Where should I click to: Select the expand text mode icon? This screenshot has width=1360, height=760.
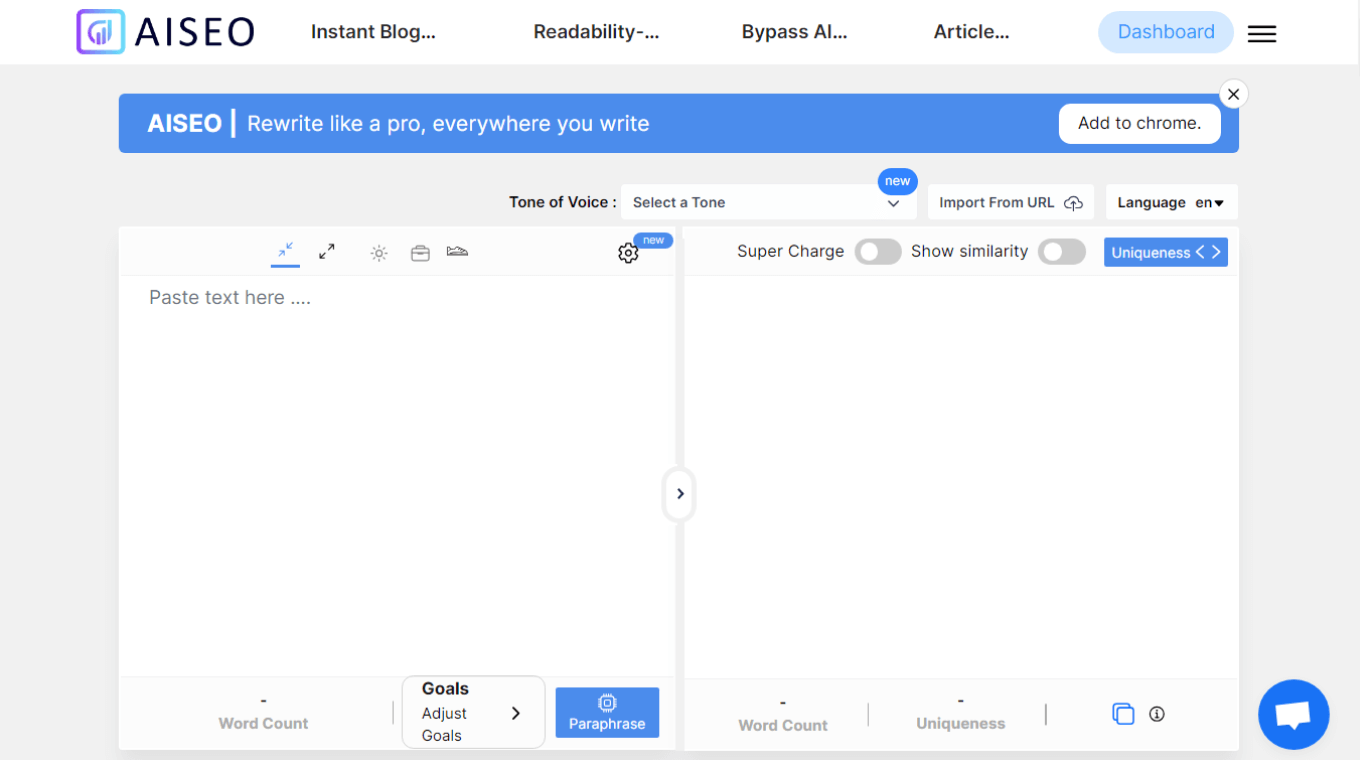click(327, 252)
